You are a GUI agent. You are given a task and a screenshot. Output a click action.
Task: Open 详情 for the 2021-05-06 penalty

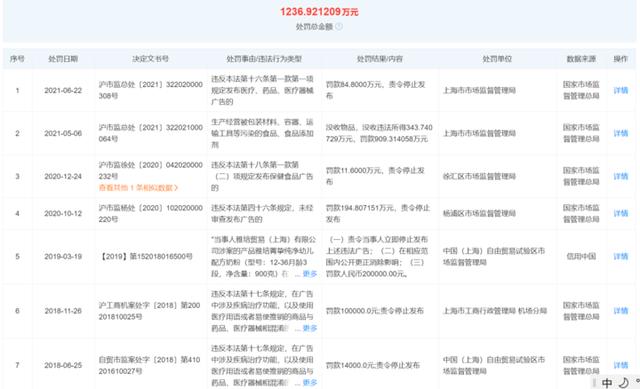[620, 133]
